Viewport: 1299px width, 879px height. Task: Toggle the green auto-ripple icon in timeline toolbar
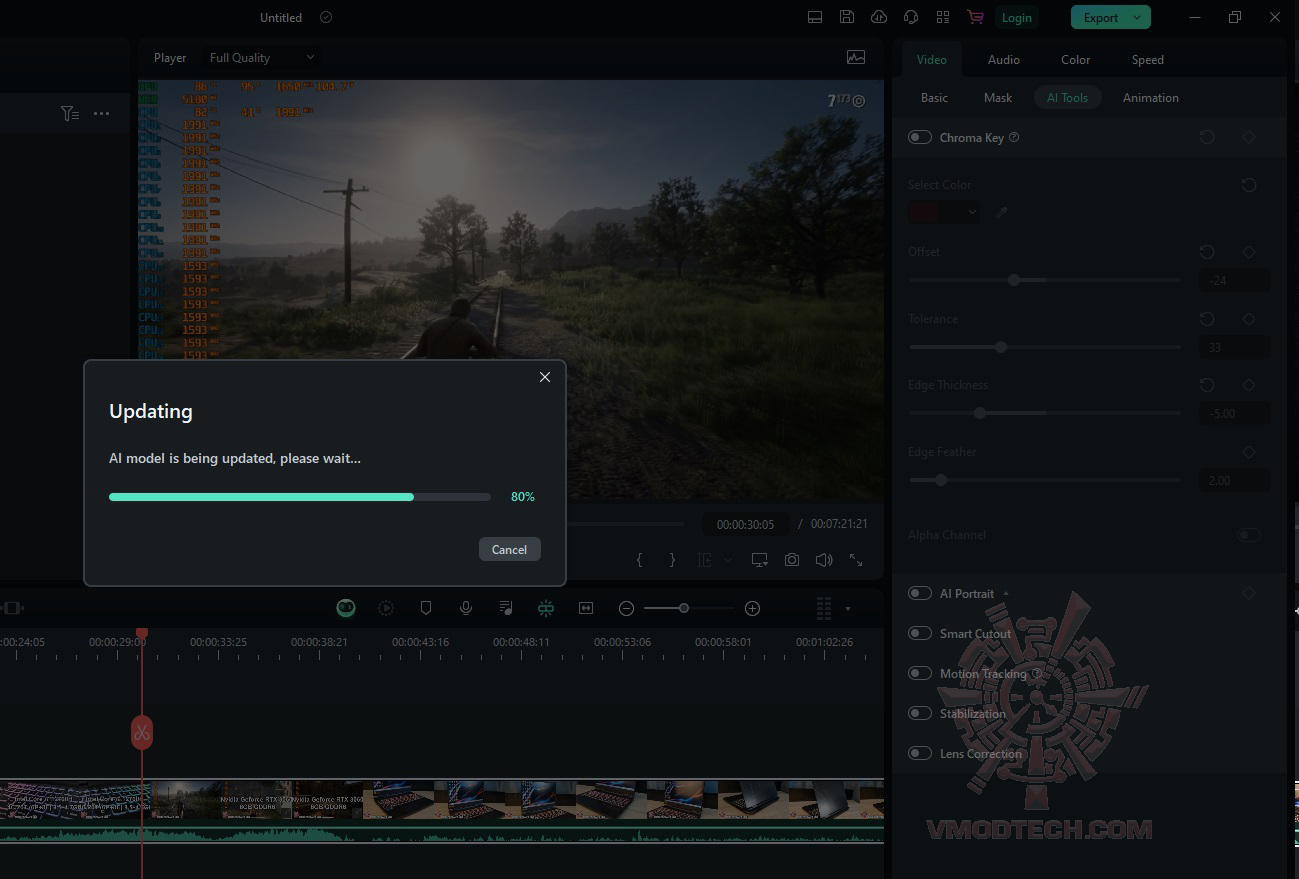pos(545,608)
